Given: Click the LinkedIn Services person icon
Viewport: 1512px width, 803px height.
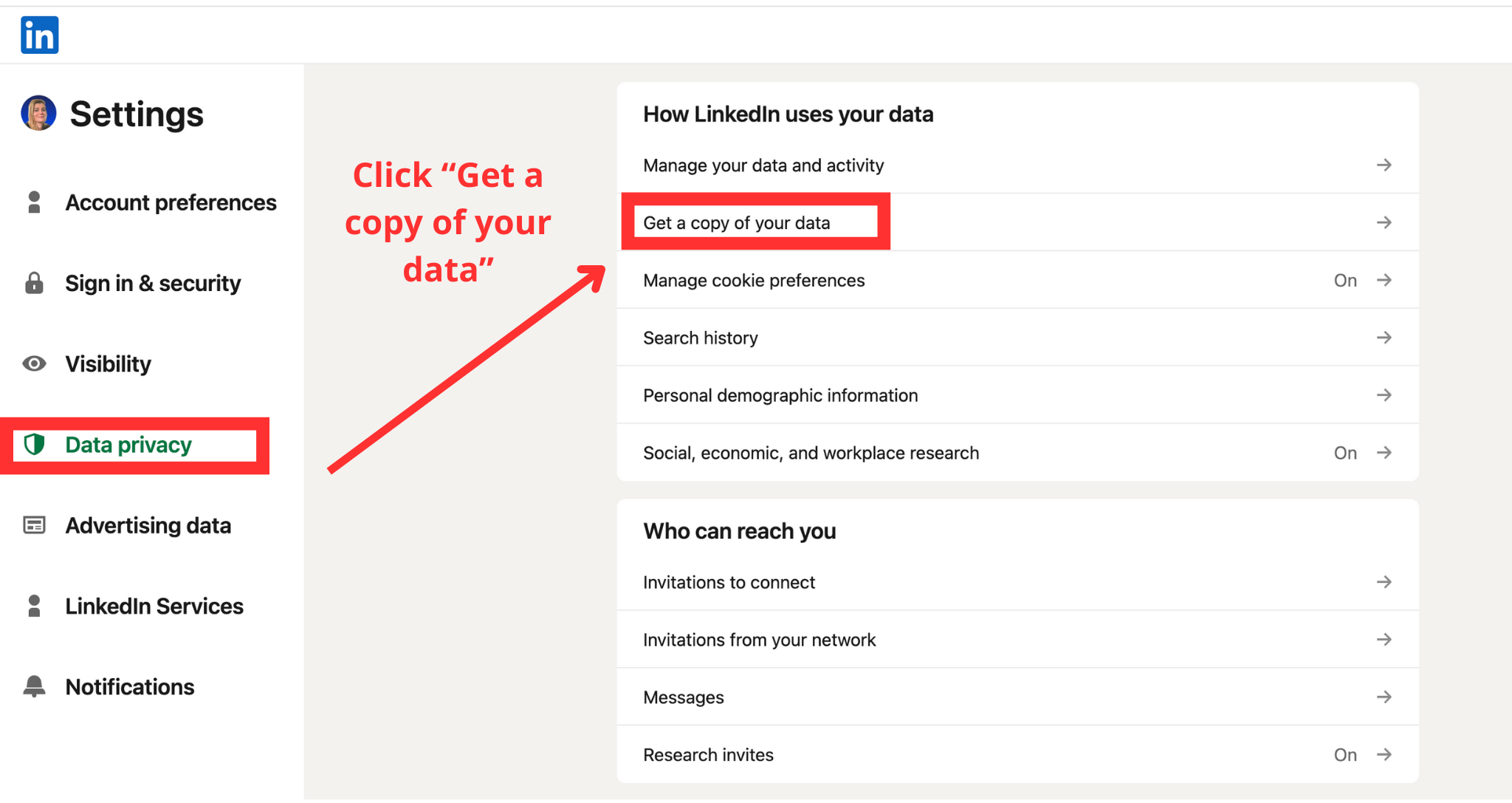Looking at the screenshot, I should (x=33, y=606).
